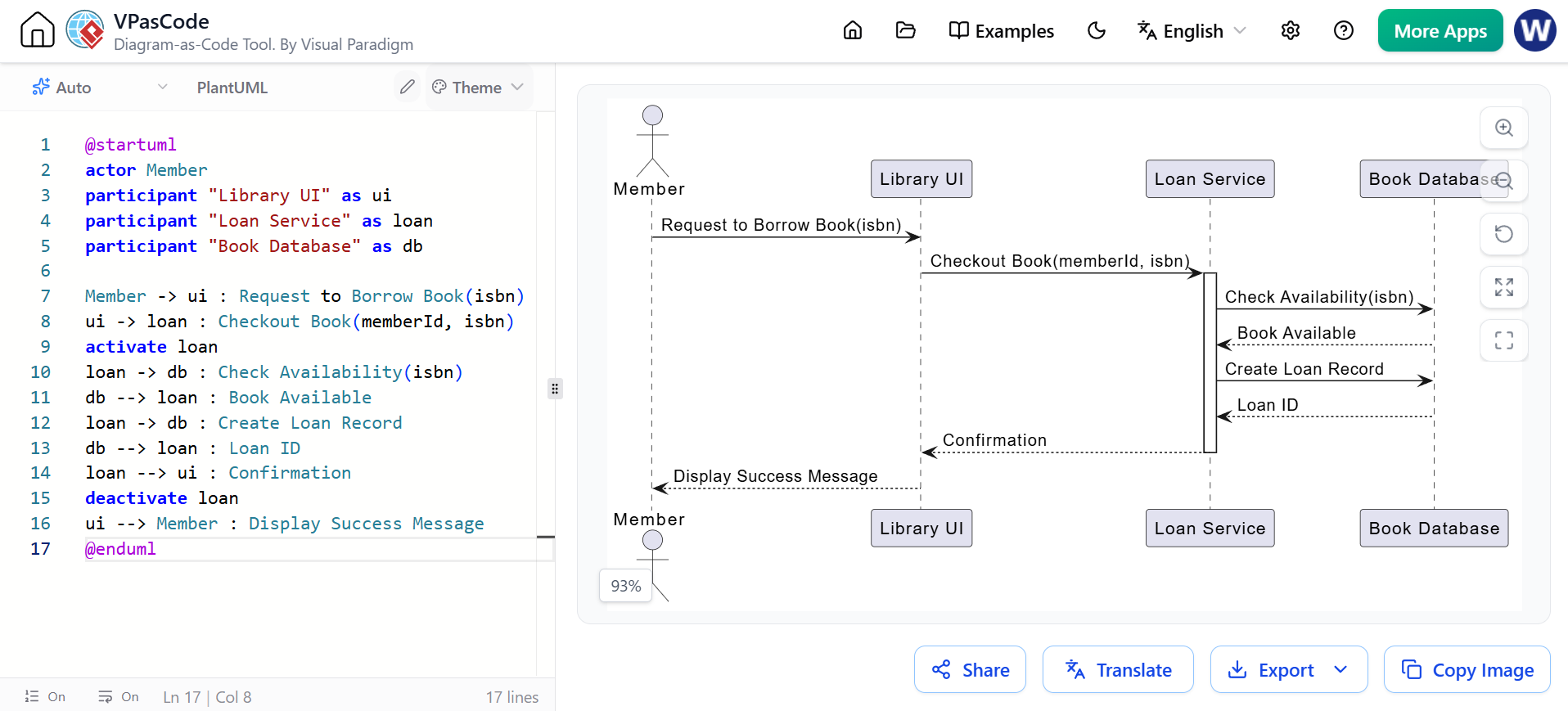Click the 'Check Availability(isbn)' diagram label
Viewport: 1568px width, 711px height.
point(1319,297)
